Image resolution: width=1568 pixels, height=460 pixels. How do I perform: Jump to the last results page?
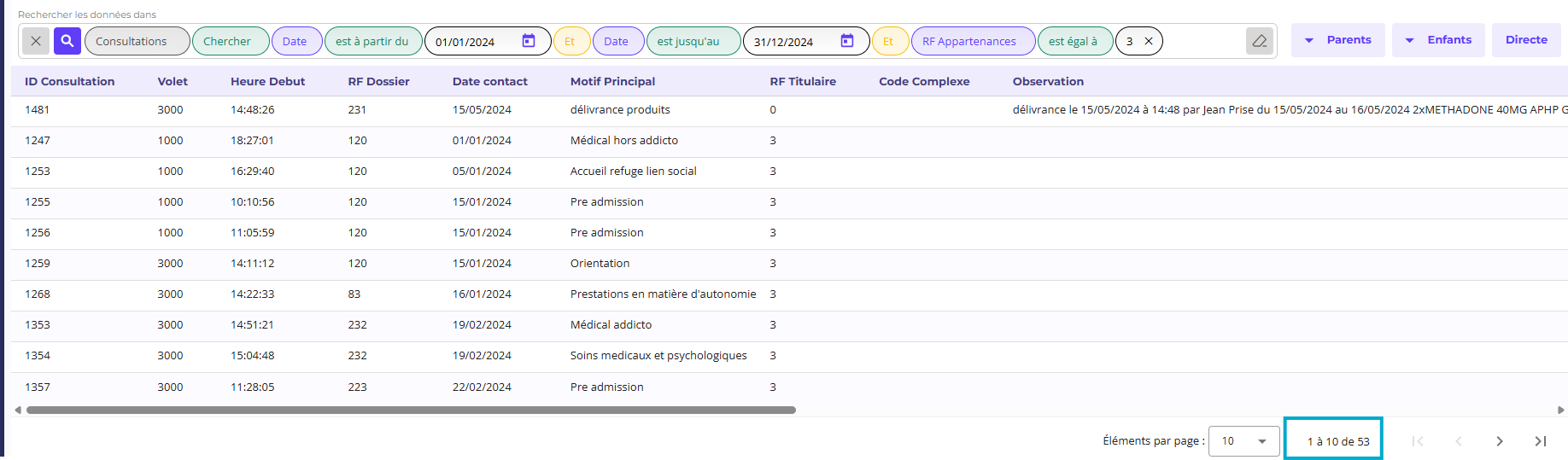(x=1541, y=441)
